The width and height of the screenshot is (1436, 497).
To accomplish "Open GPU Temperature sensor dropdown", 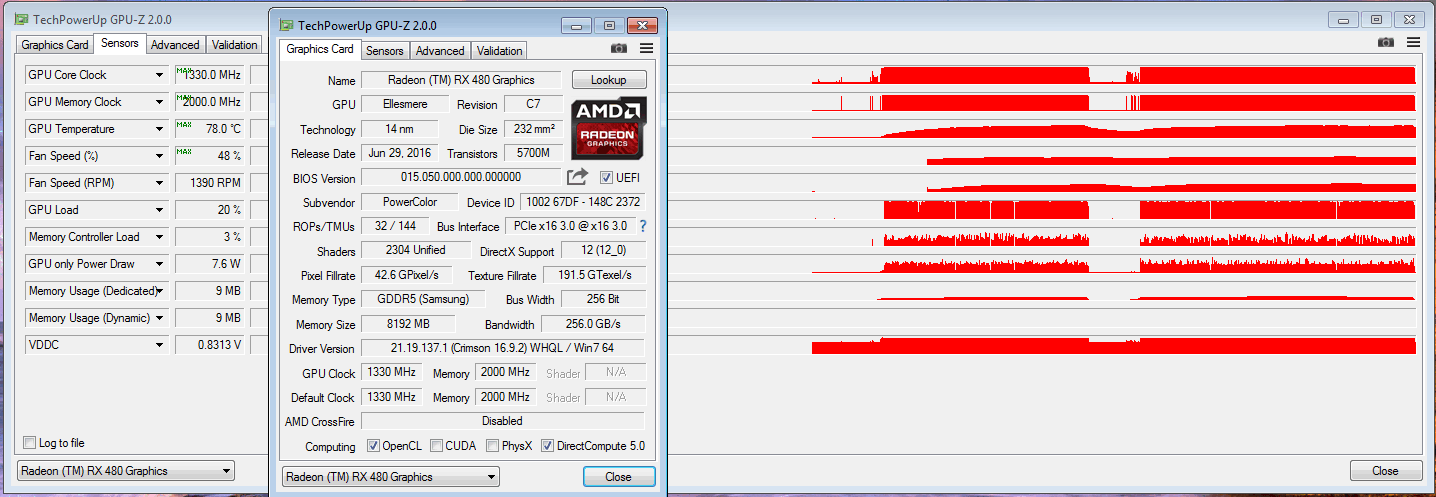I will tap(159, 129).
